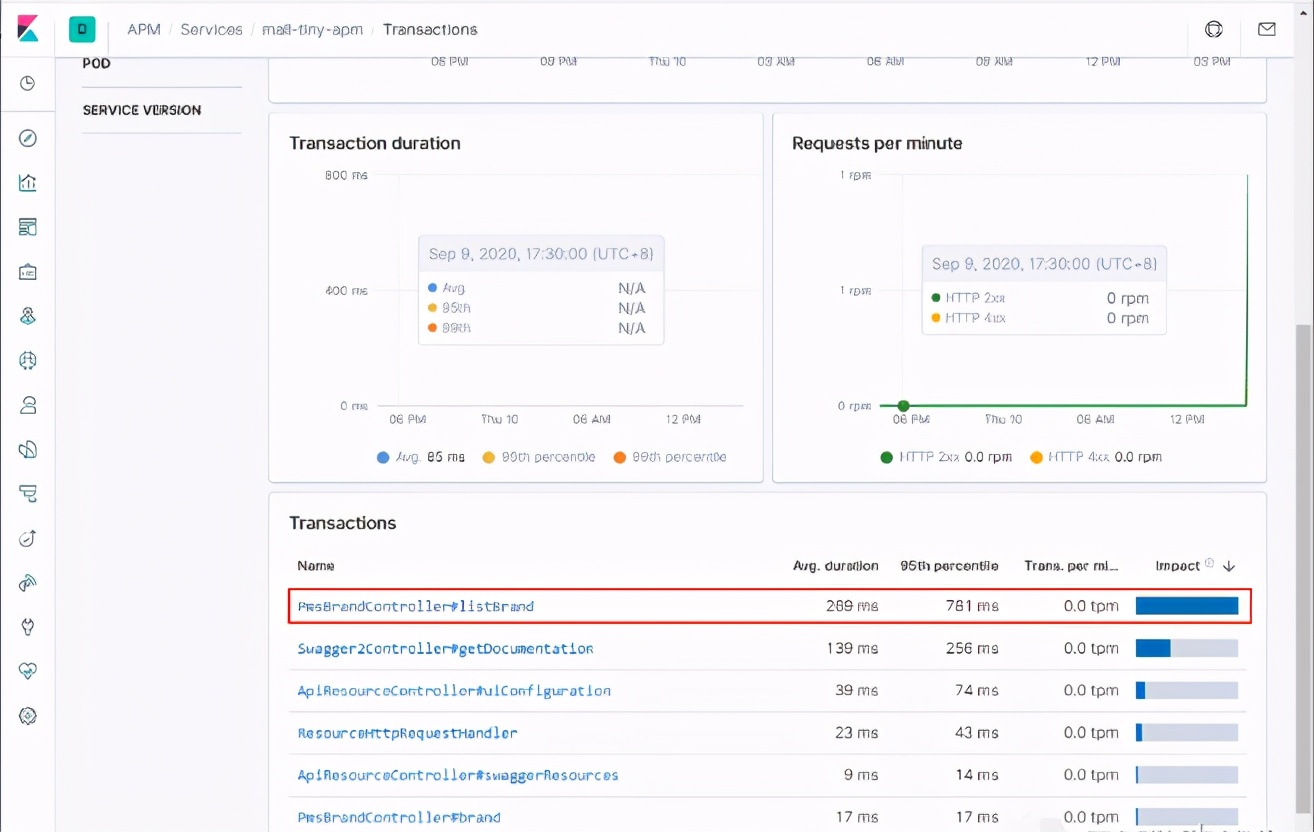Open the Management gear sidebar icon

28,716
